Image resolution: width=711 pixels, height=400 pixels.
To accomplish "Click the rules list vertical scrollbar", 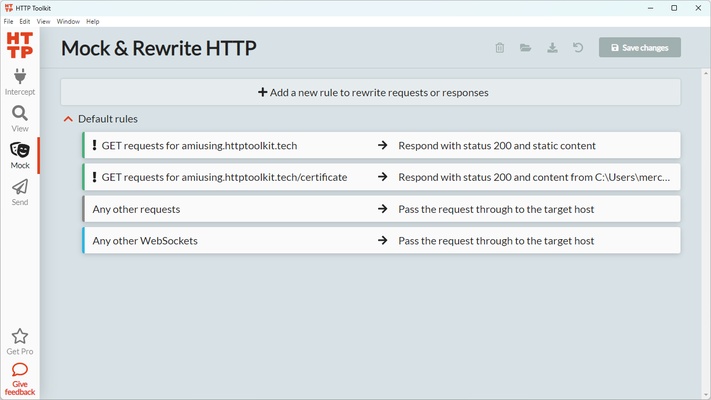I will [706, 234].
